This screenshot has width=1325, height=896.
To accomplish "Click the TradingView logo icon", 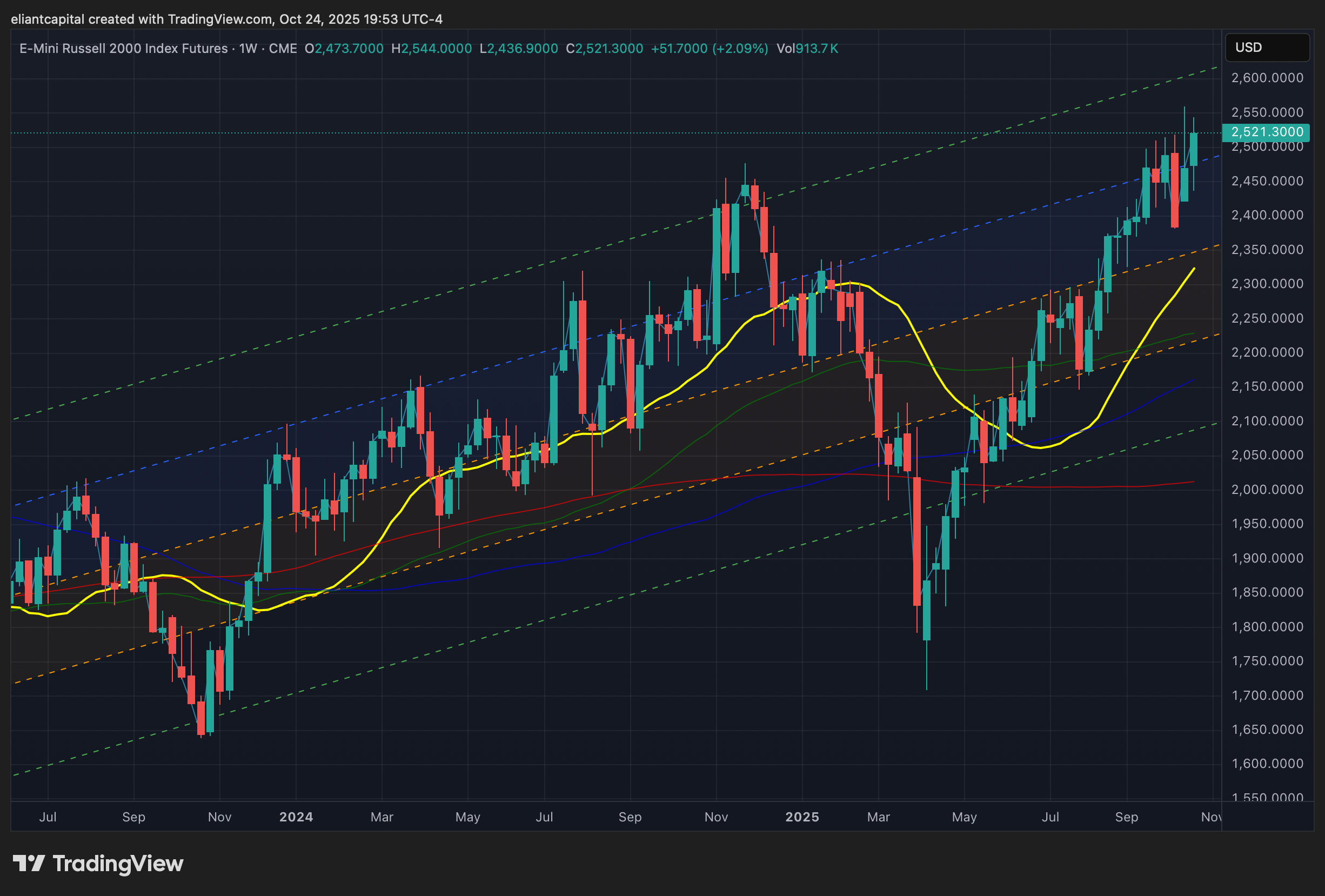I will point(29,864).
